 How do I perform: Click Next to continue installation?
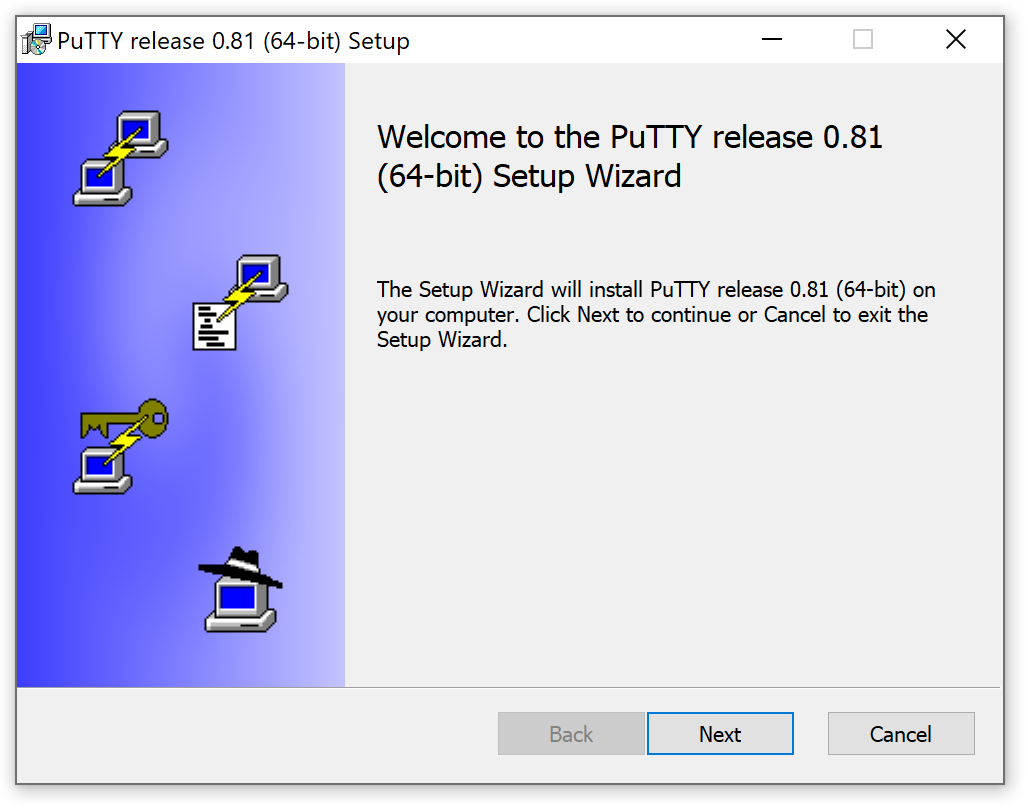click(720, 733)
